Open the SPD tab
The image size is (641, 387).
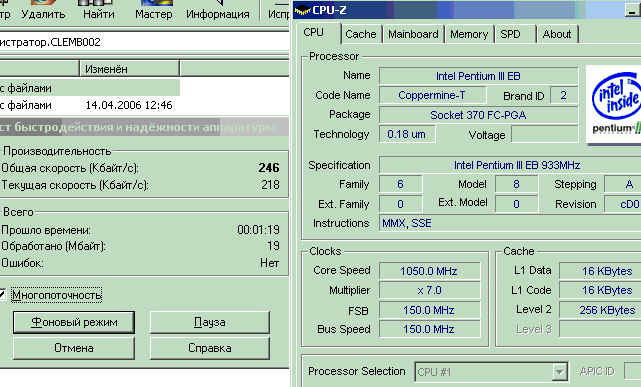[x=515, y=34]
